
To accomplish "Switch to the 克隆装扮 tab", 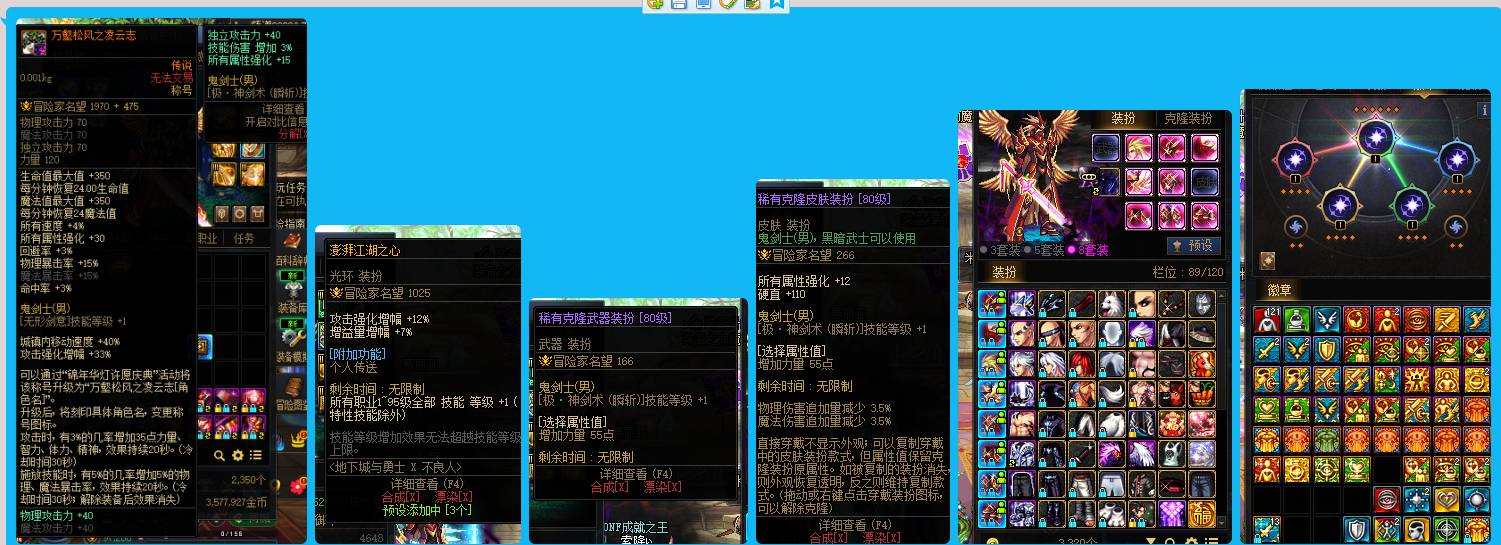I will 1187,118.
